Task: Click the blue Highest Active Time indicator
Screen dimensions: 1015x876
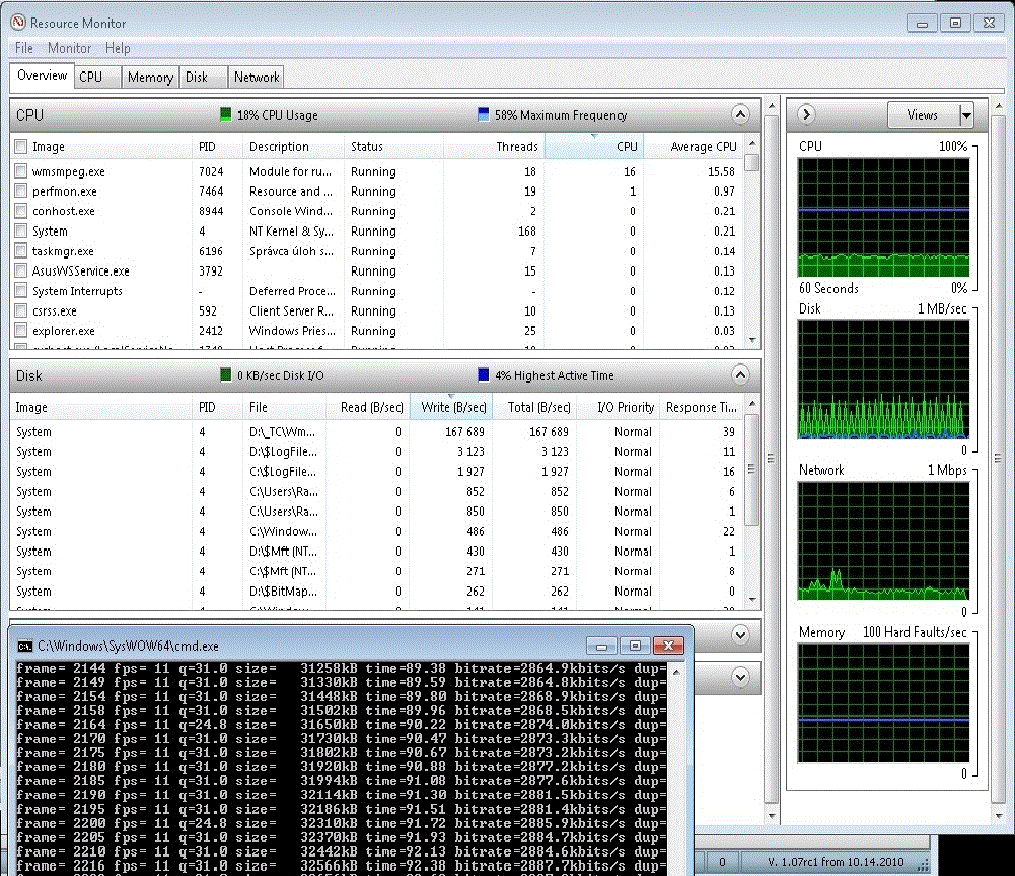Action: coord(484,375)
